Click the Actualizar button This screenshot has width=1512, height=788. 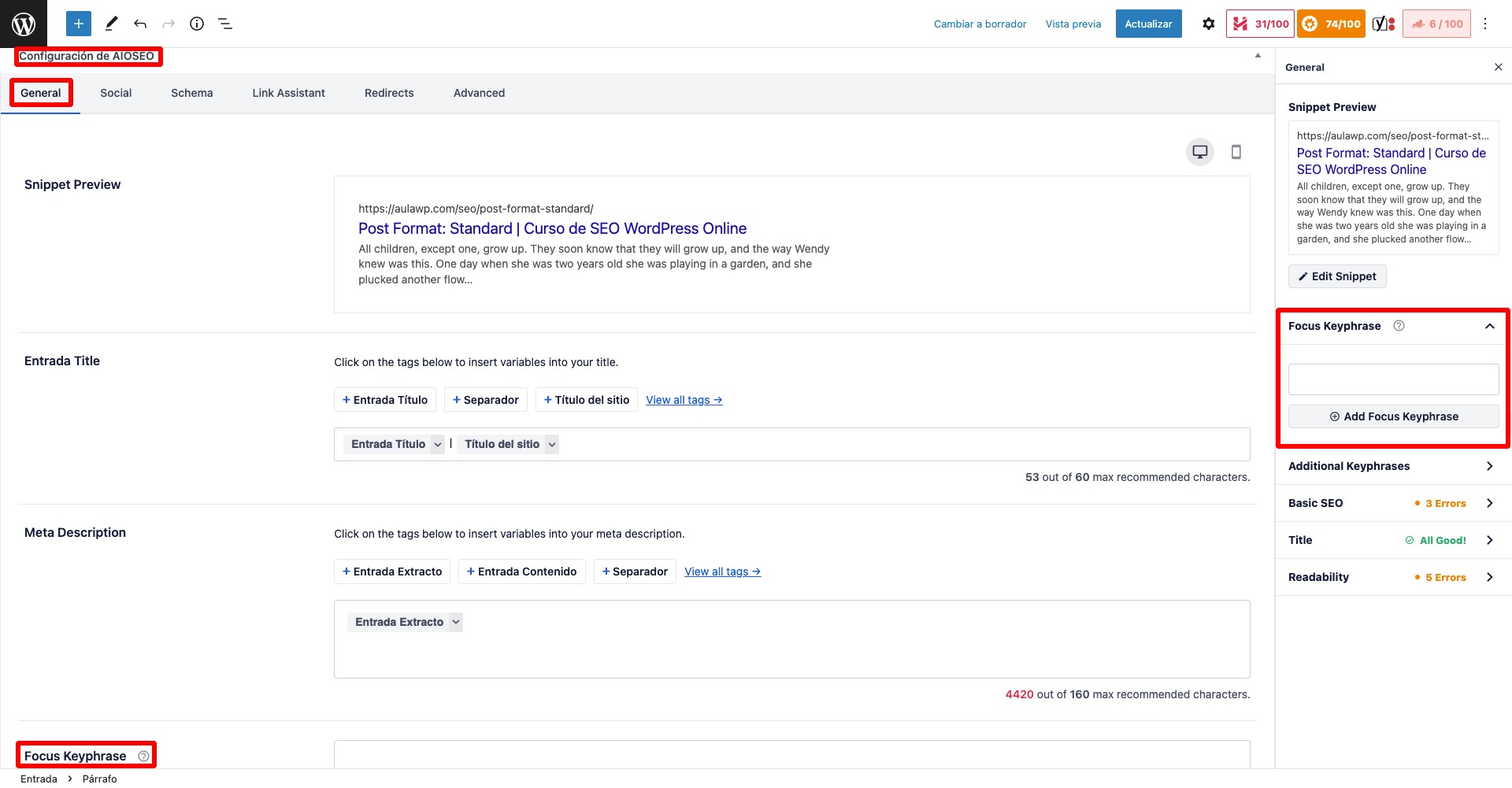(x=1148, y=24)
